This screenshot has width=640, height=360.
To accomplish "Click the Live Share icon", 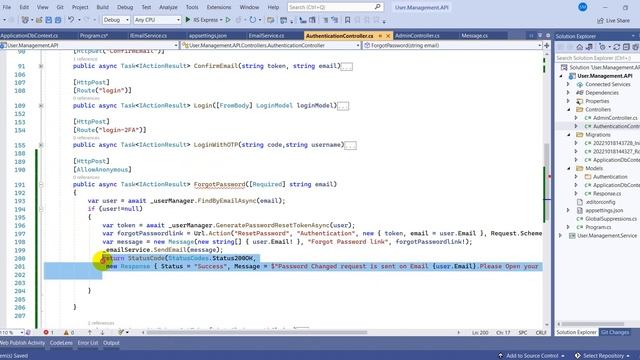I will (600, 20).
